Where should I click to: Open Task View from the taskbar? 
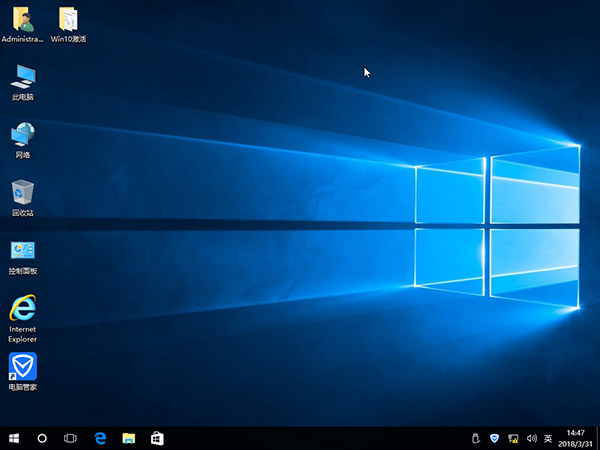pyautogui.click(x=71, y=438)
